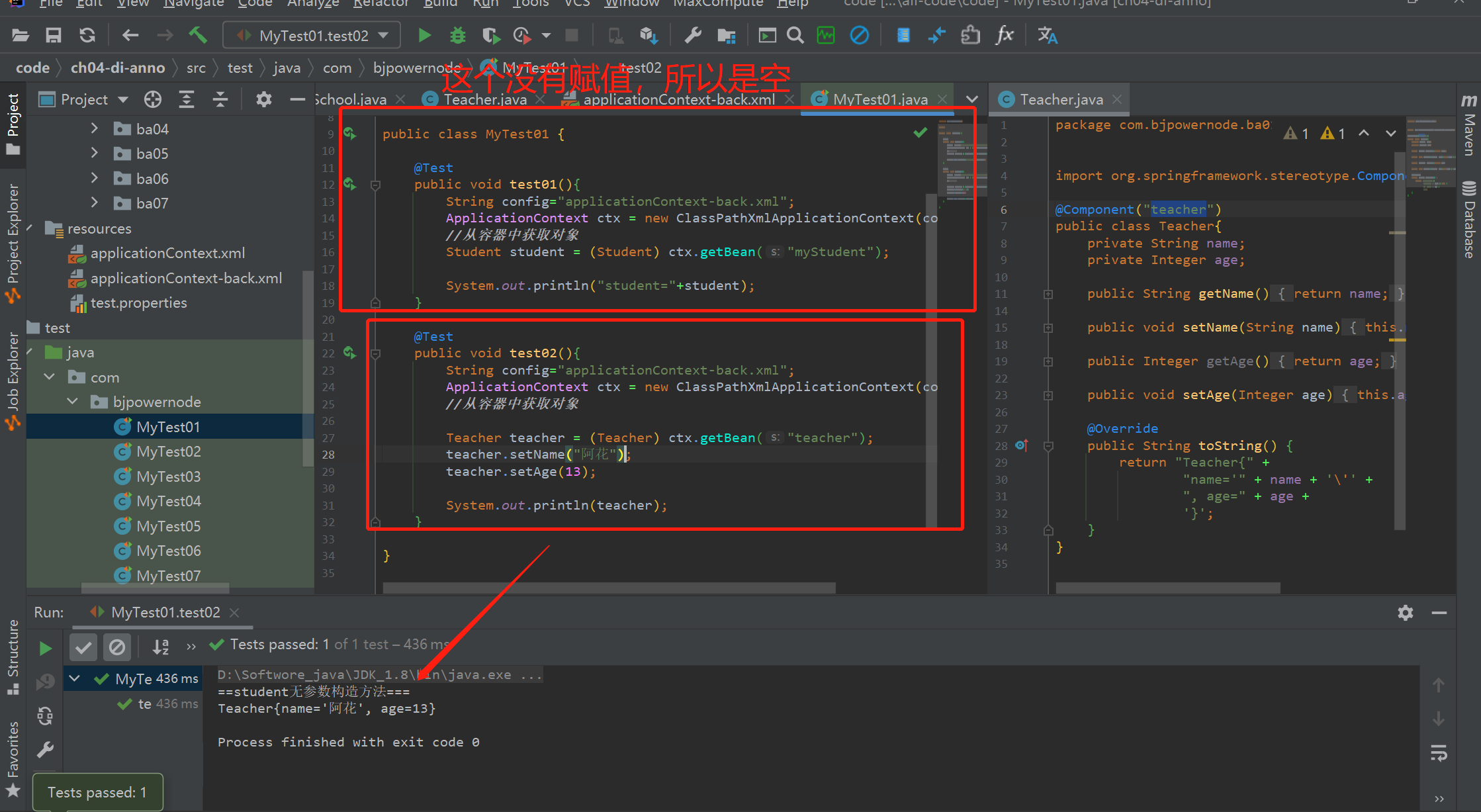Switch to applicationContext-back.xml editor tab
This screenshot has width=1481, height=812.
click(x=678, y=99)
